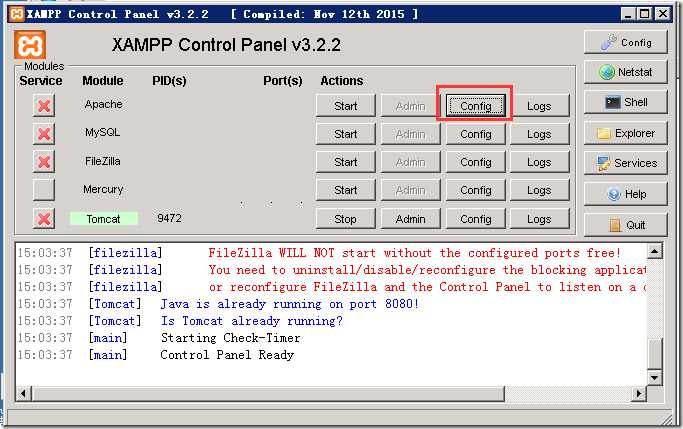Screen dimensions: 683x429
Task: Open FileZilla Logs menu
Action: (539, 162)
